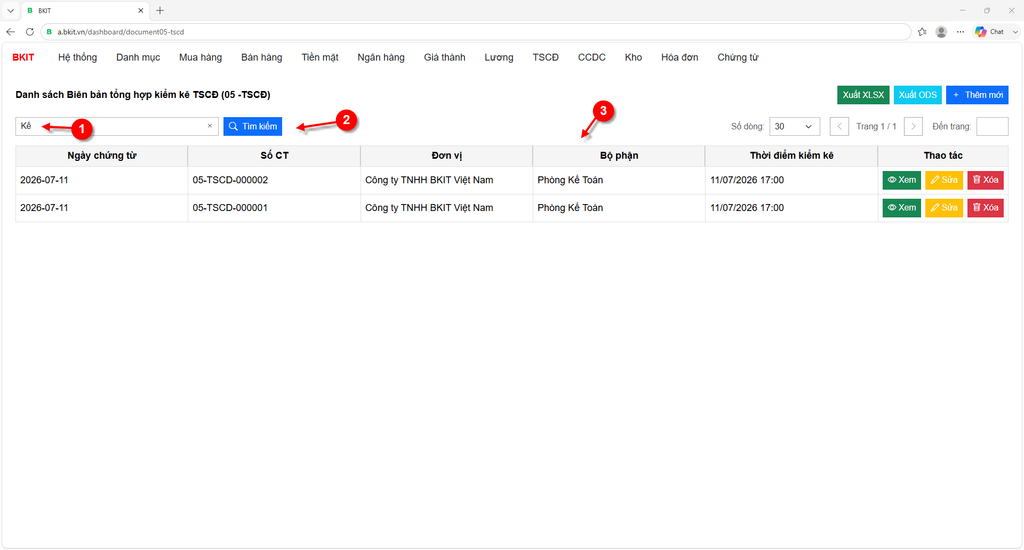The height and width of the screenshot is (550, 1024).
Task: Click Tìm kiếm search button
Action: pos(253,126)
